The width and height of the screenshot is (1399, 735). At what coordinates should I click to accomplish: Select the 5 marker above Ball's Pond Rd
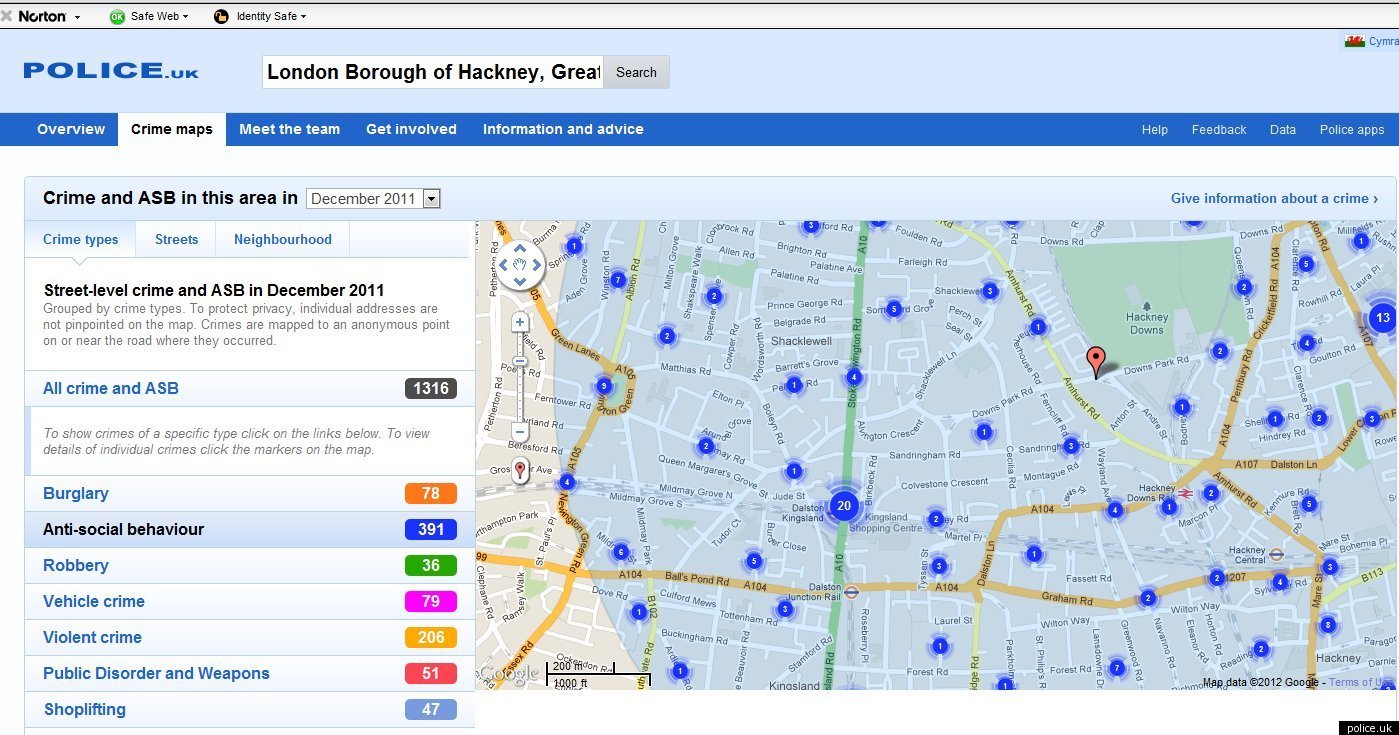point(754,561)
